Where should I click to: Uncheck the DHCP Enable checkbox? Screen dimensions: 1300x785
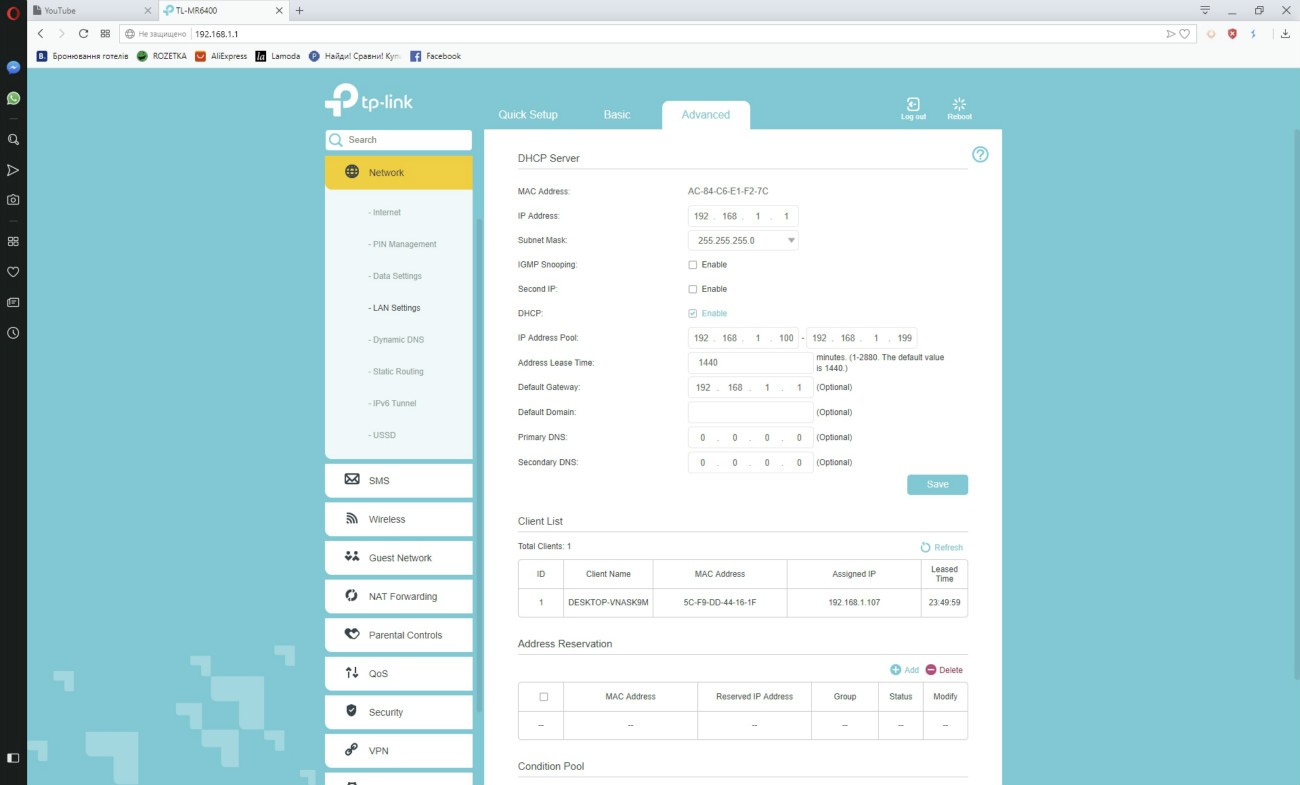[693, 314]
